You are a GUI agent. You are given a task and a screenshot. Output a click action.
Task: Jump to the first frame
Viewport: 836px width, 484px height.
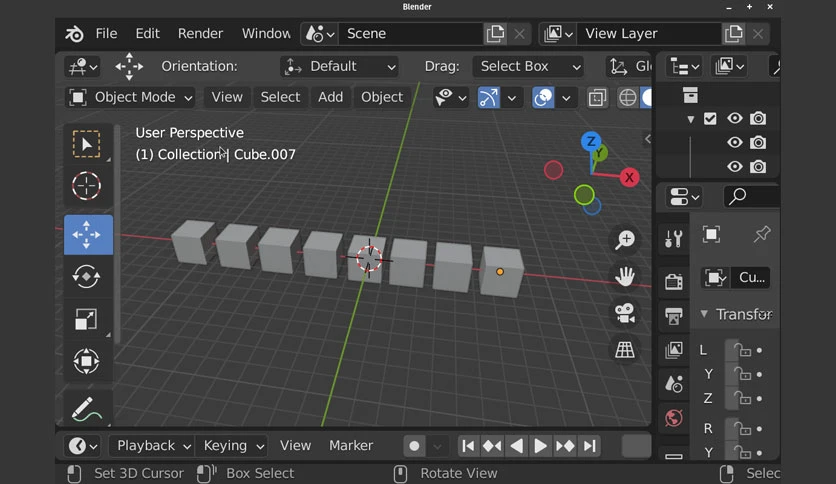pyautogui.click(x=468, y=446)
